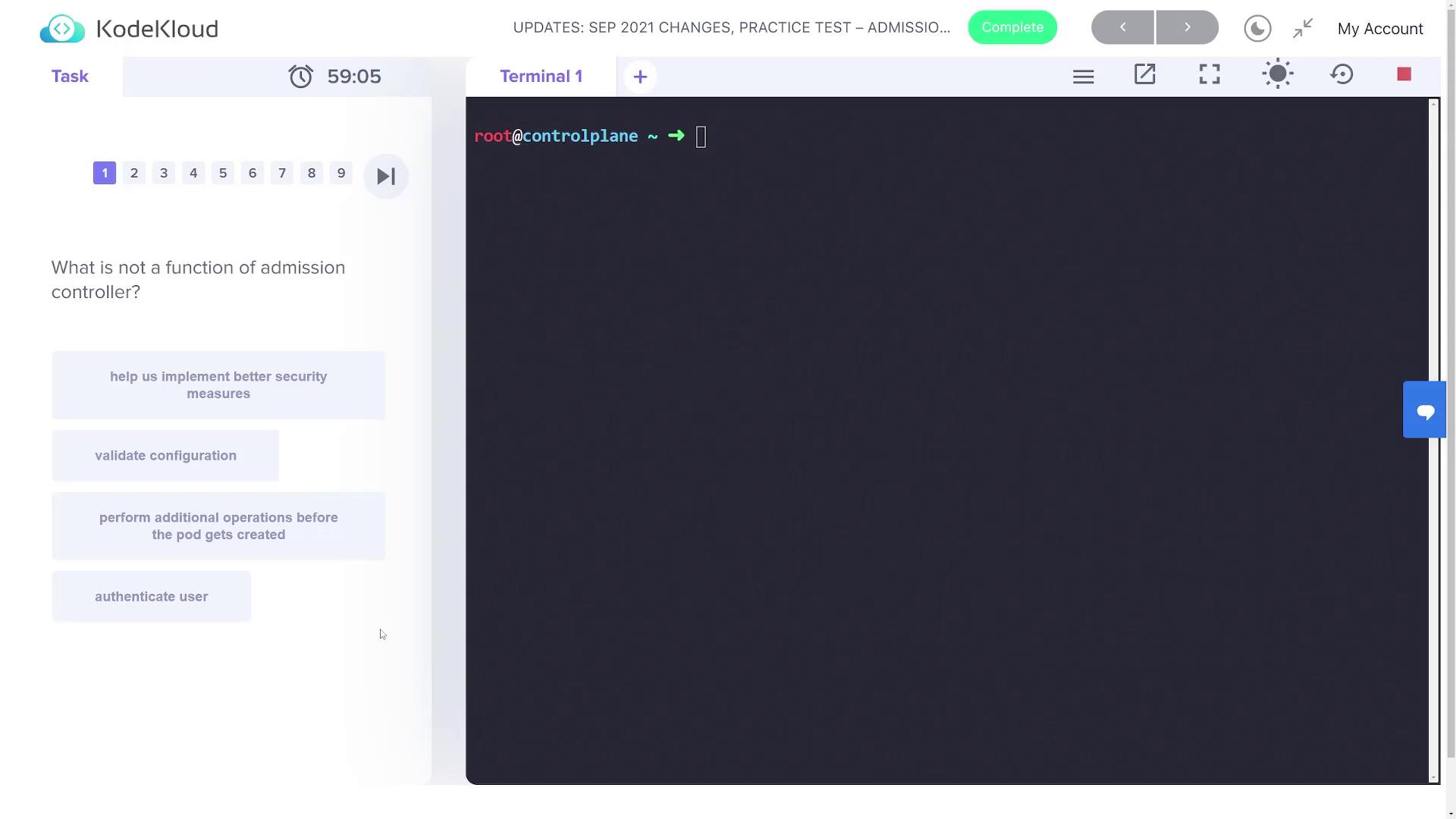
Task: Skip to last question icon
Action: click(x=386, y=176)
